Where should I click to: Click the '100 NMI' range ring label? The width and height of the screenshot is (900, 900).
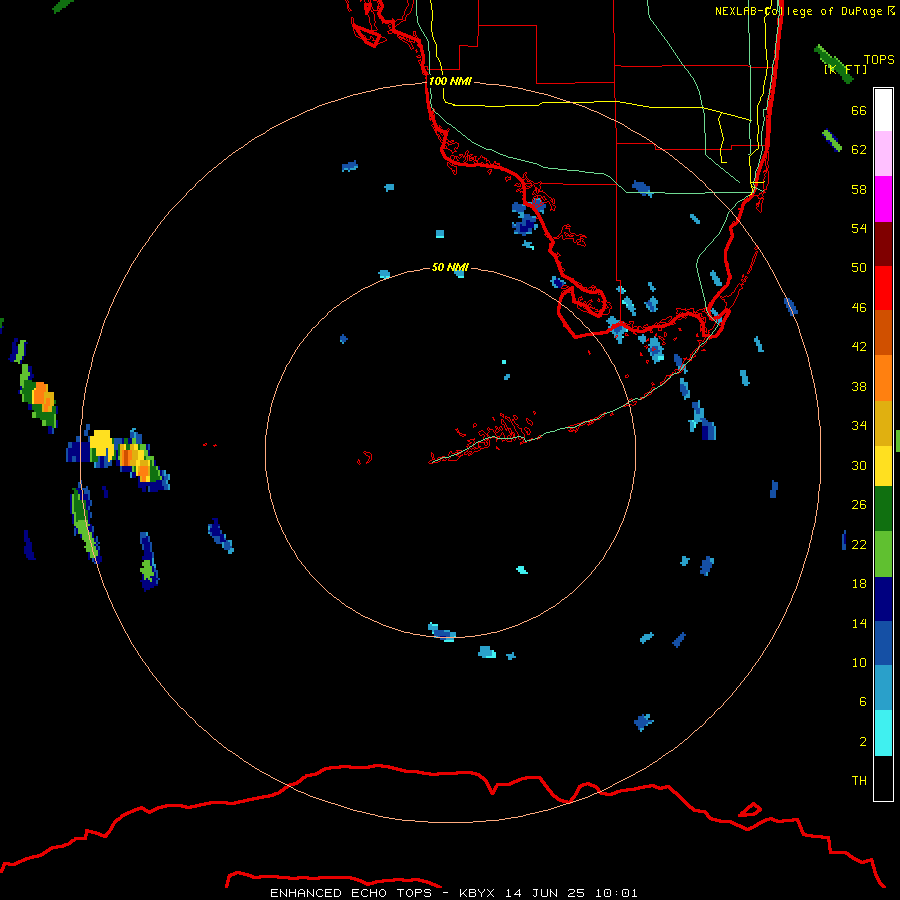point(450,81)
